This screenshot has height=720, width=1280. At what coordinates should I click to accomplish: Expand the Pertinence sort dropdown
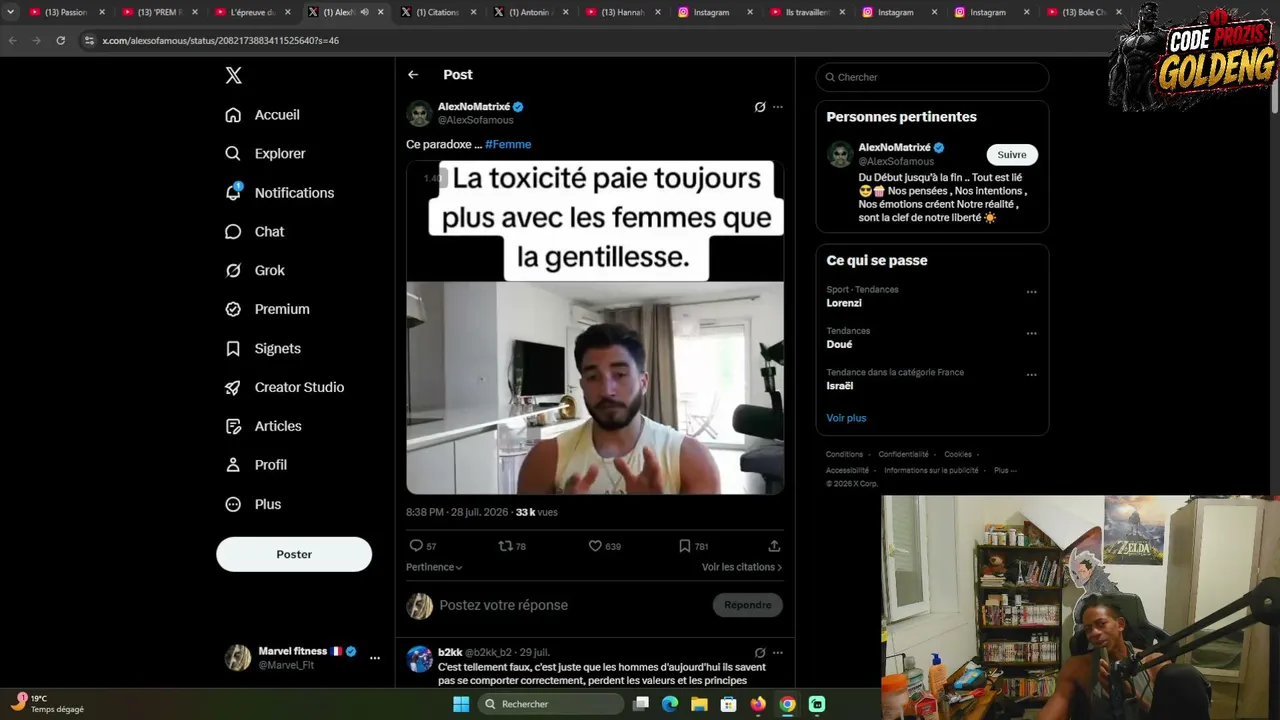pos(434,567)
